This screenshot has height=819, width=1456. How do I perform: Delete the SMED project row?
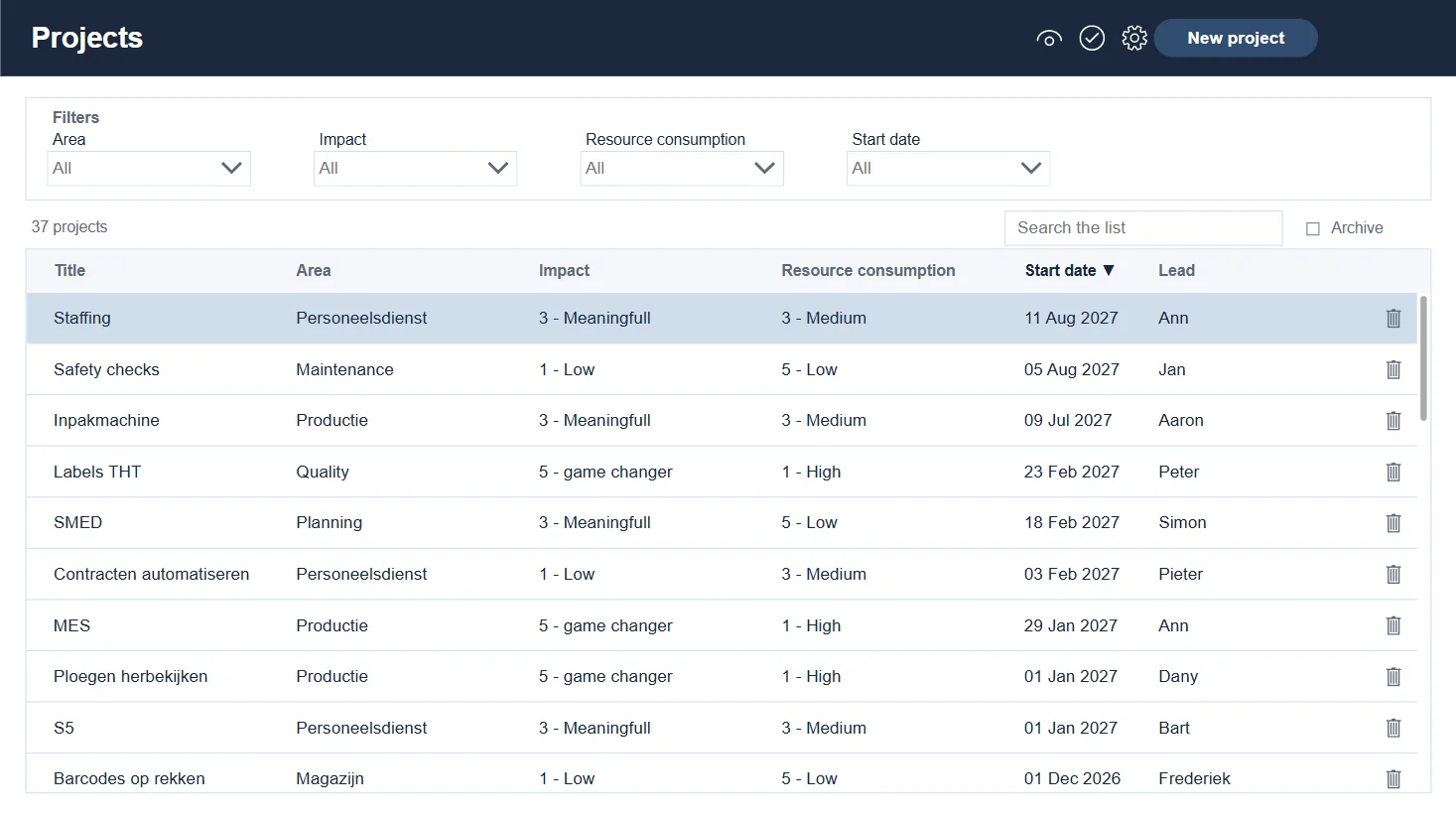click(x=1393, y=523)
